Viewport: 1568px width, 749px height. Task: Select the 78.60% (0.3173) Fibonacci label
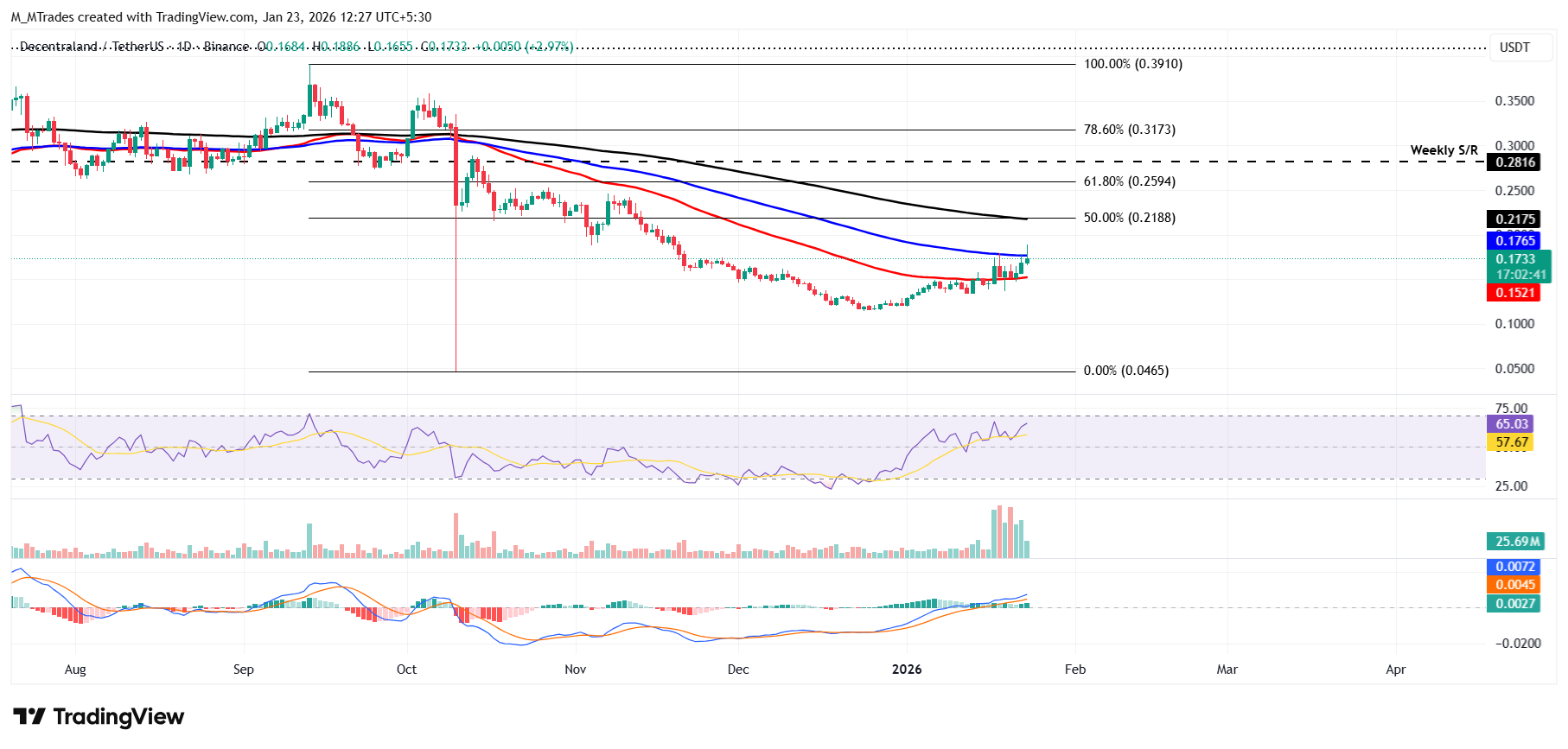1129,130
